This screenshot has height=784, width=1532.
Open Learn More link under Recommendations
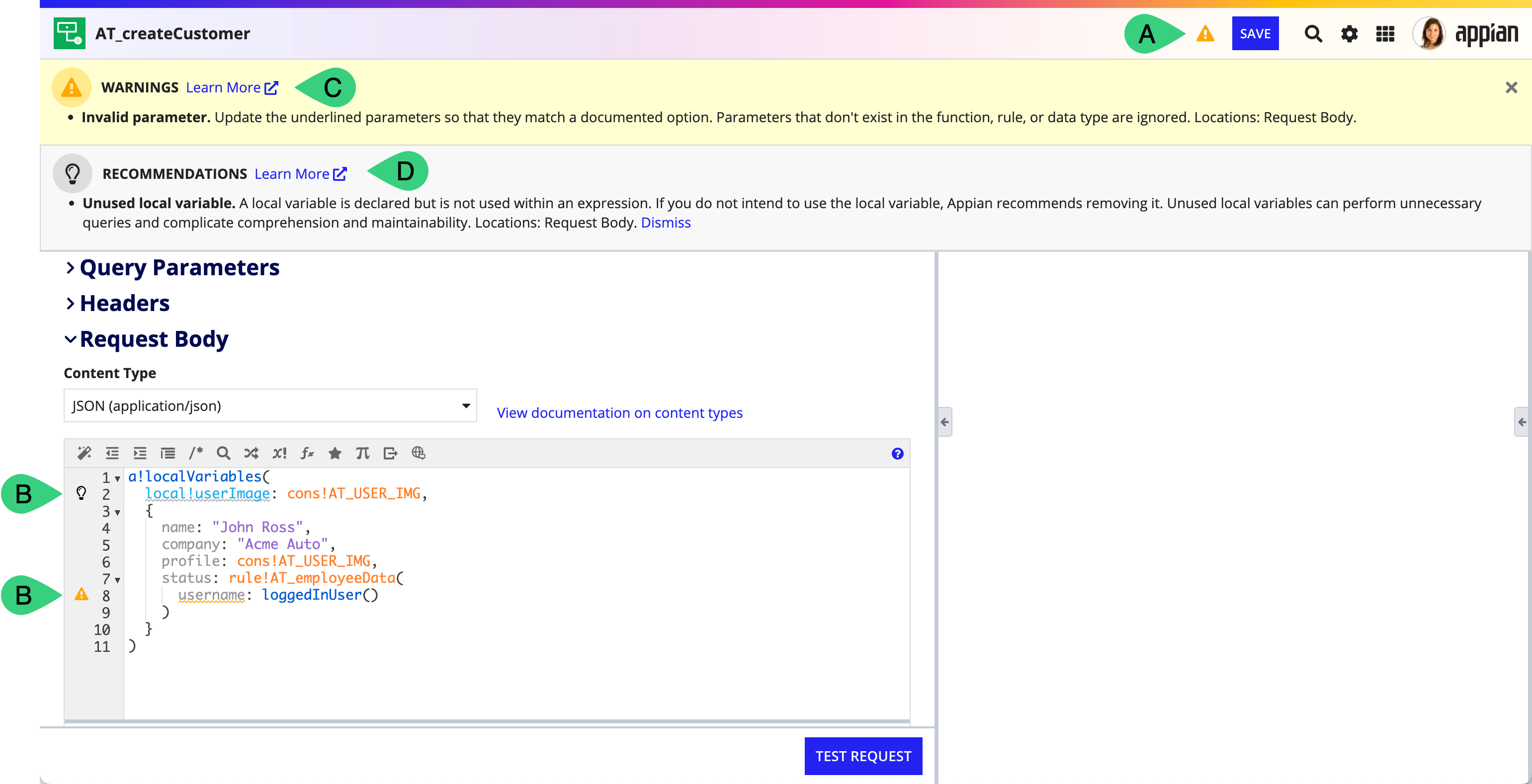tap(300, 173)
